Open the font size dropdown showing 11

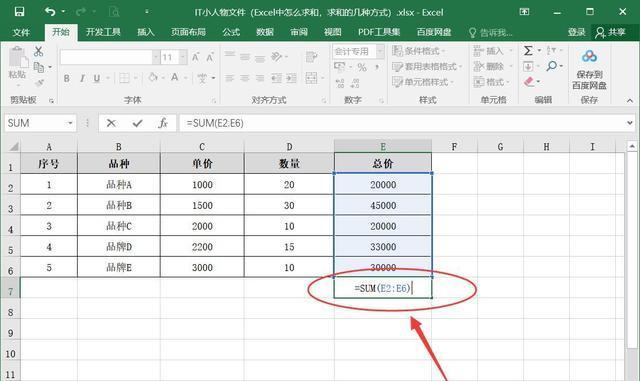point(183,57)
